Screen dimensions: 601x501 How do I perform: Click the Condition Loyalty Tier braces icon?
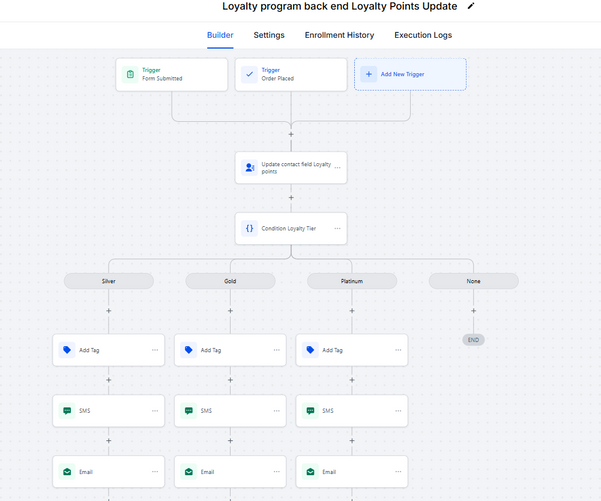click(249, 228)
